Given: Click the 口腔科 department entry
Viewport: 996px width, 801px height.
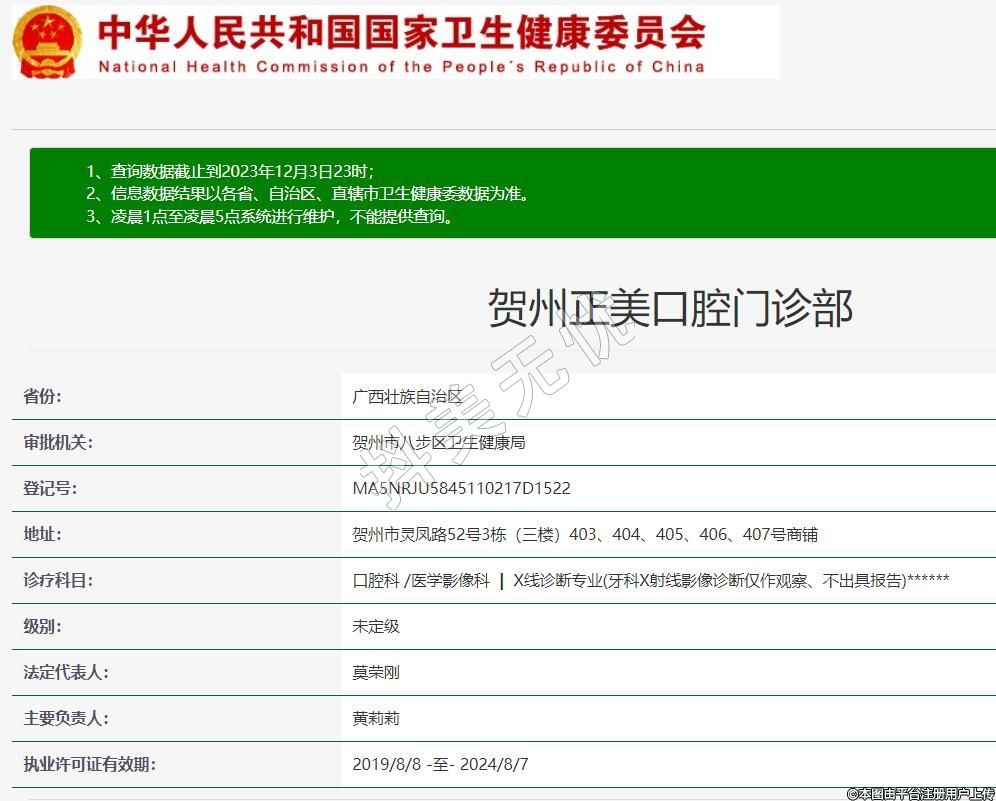Looking at the screenshot, I should tap(376, 580).
